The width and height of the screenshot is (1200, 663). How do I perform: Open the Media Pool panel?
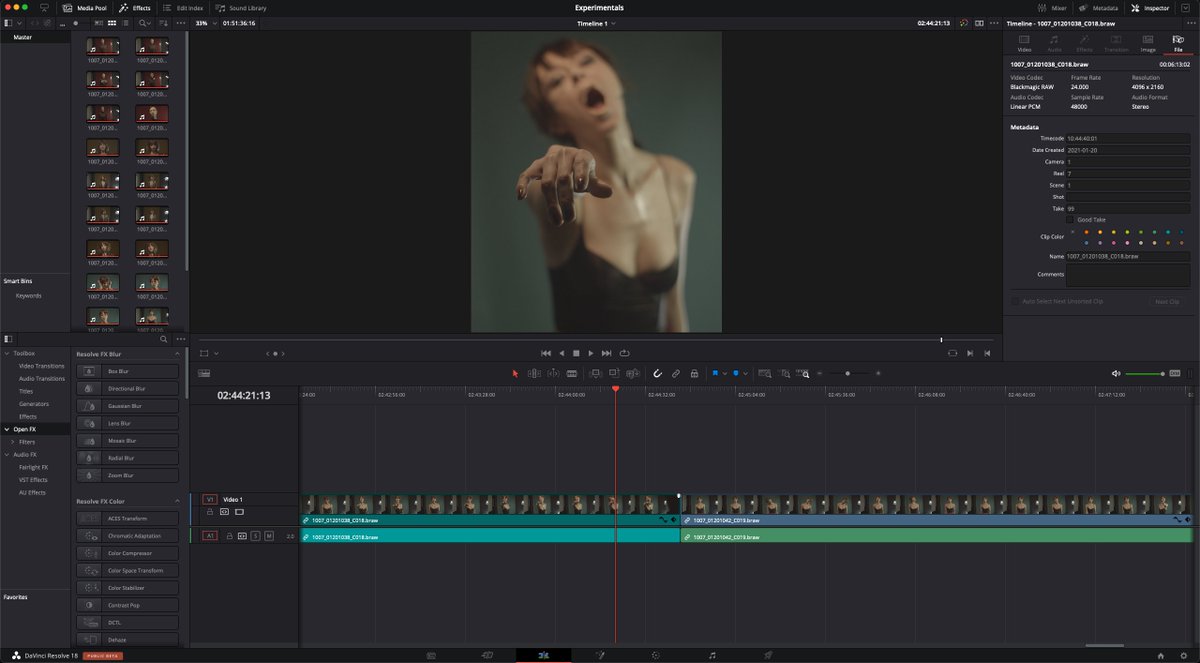coord(85,7)
